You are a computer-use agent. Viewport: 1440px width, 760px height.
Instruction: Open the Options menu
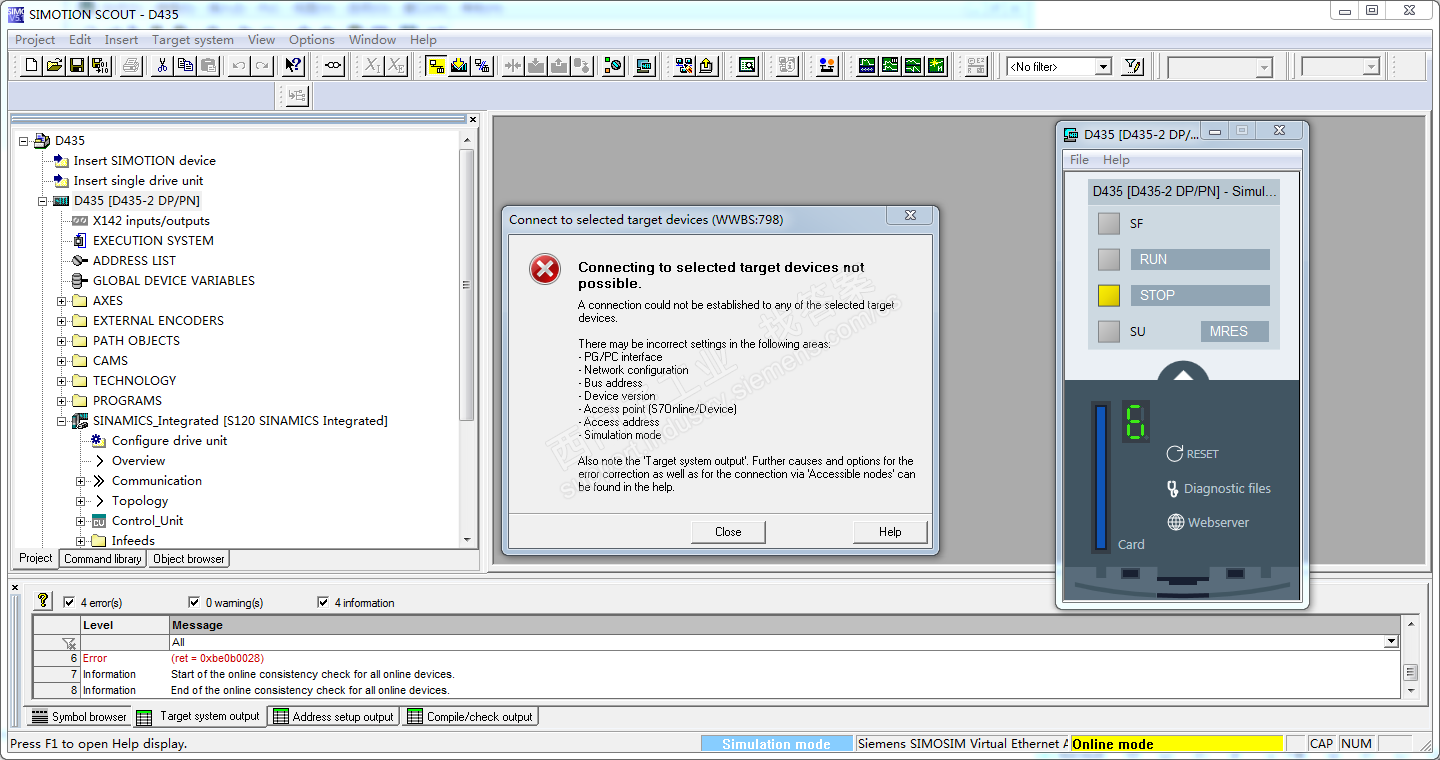(x=312, y=40)
